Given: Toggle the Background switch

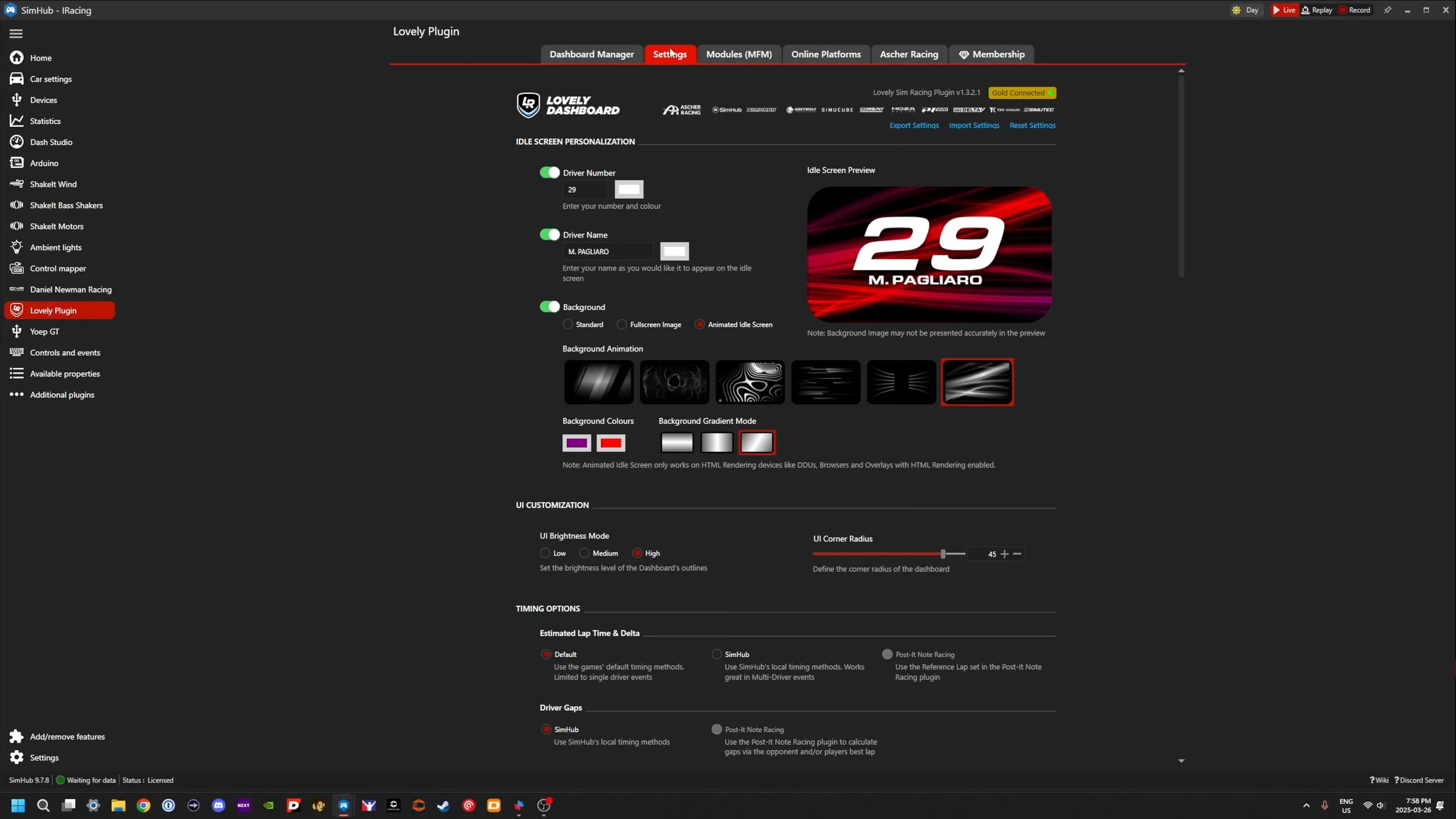Looking at the screenshot, I should coord(549,306).
